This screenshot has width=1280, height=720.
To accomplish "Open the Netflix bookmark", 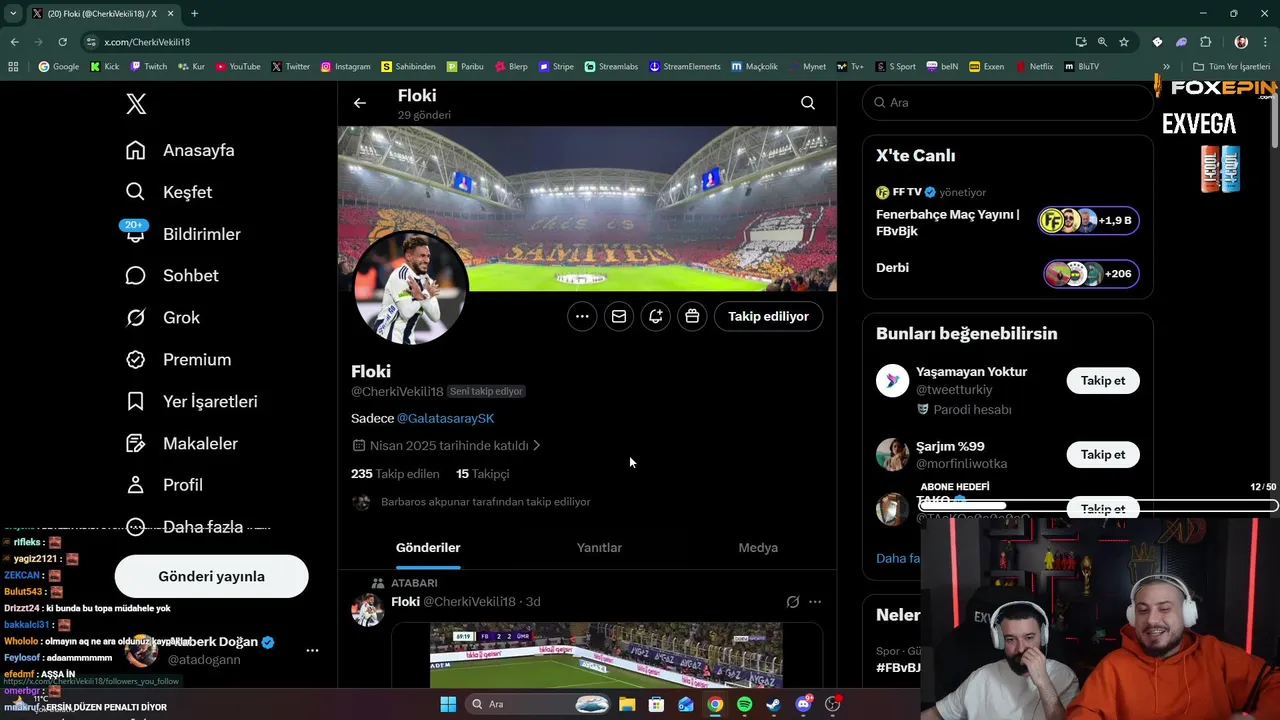I will point(1034,67).
